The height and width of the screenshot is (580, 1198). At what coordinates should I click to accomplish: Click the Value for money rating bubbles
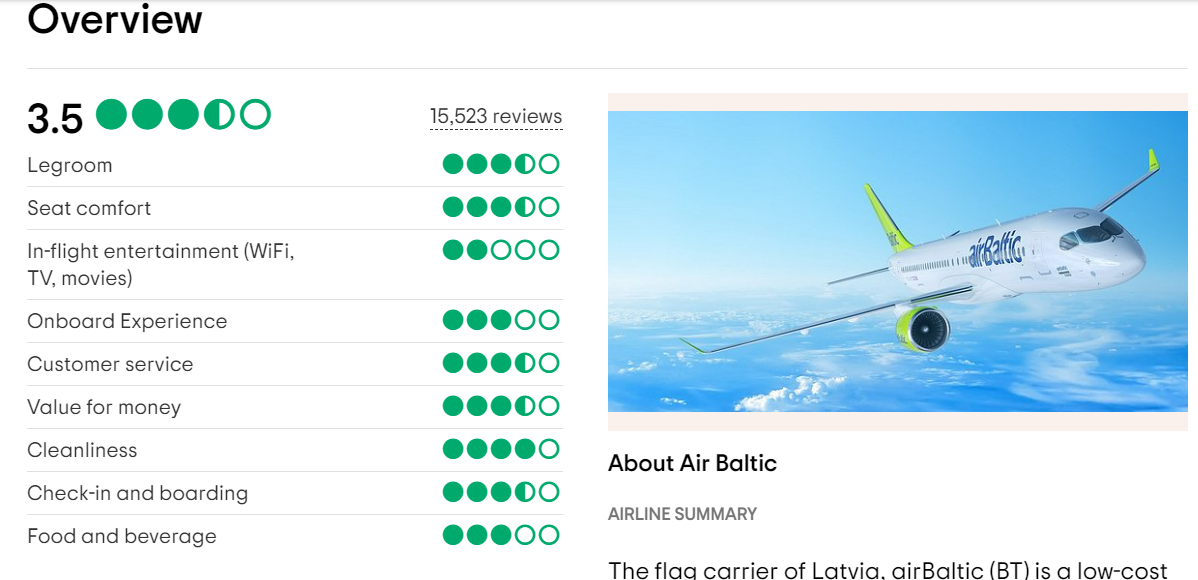(501, 406)
